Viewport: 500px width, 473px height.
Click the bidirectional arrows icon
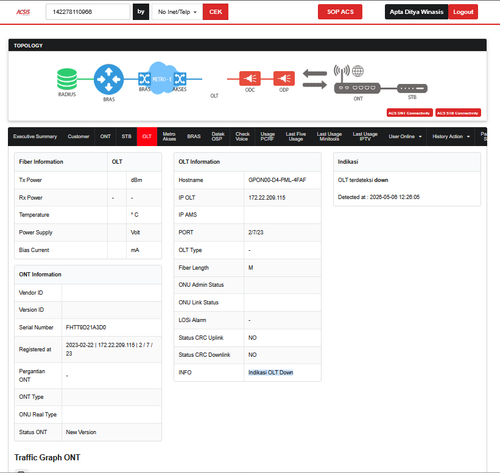(315, 79)
